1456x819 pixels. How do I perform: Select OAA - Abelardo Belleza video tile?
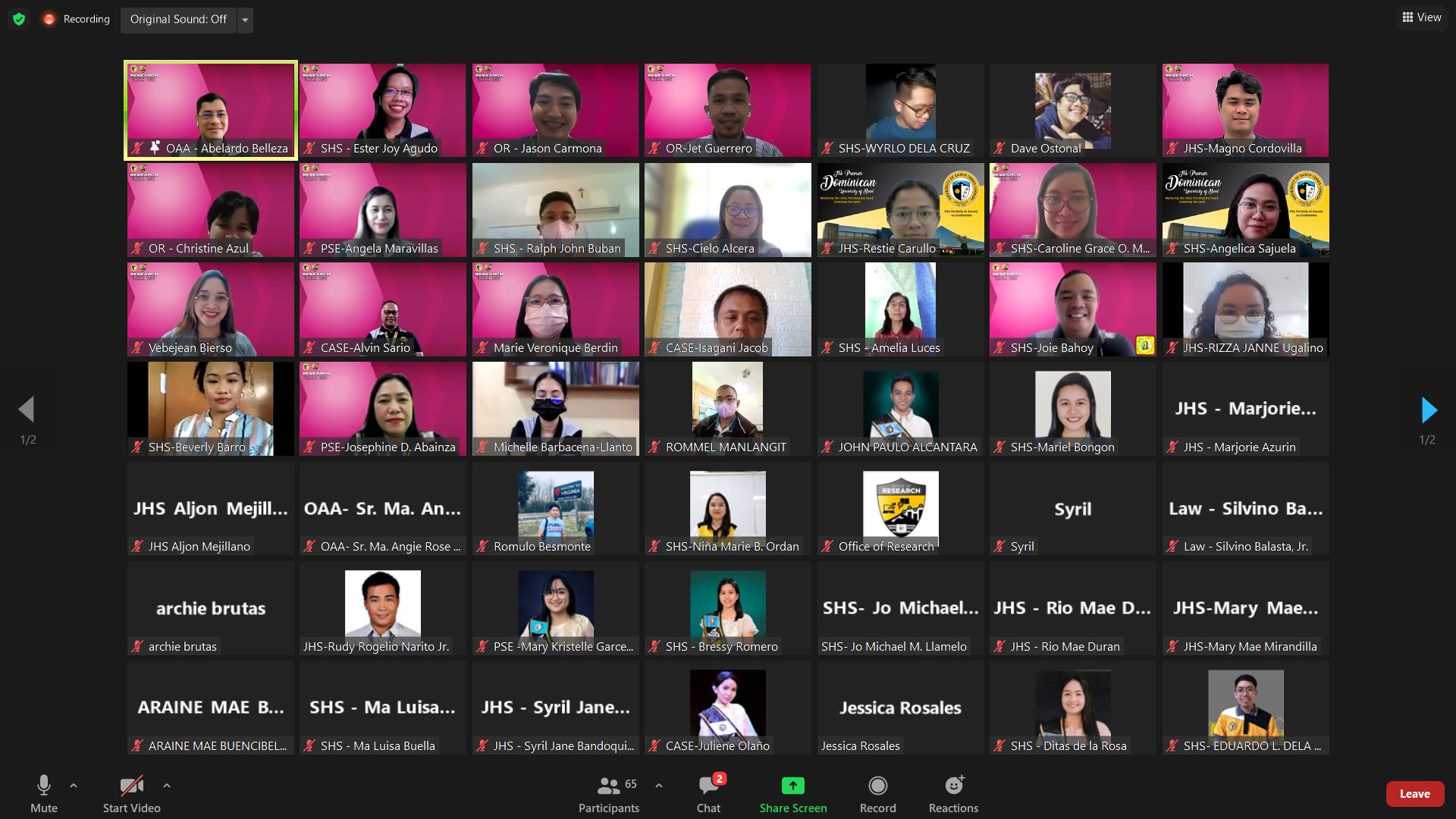(x=211, y=110)
